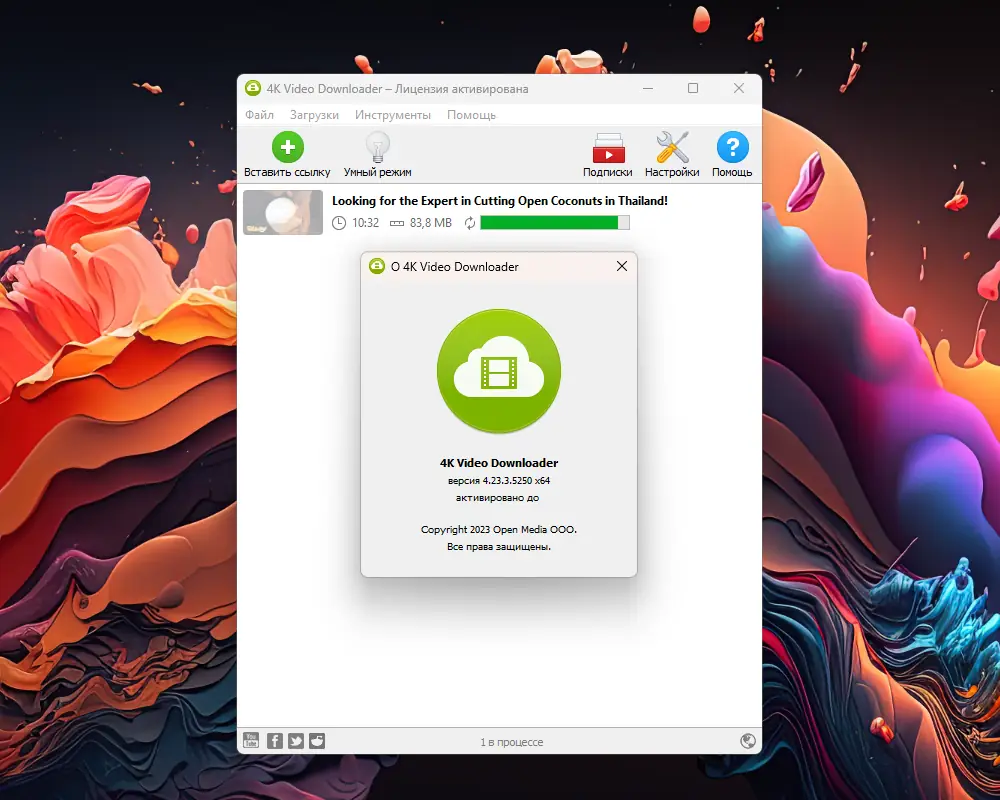Click the large green cloud logo in About dialog
The height and width of the screenshot is (800, 1000).
tap(499, 371)
